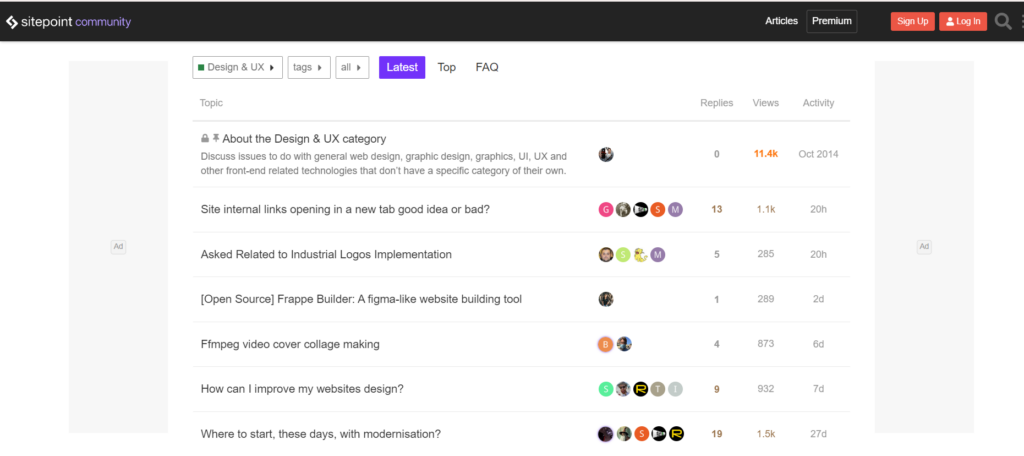This screenshot has width=1024, height=456.
Task: Click the poster avatar for the Frappe Builder topic
Action: 606,299
